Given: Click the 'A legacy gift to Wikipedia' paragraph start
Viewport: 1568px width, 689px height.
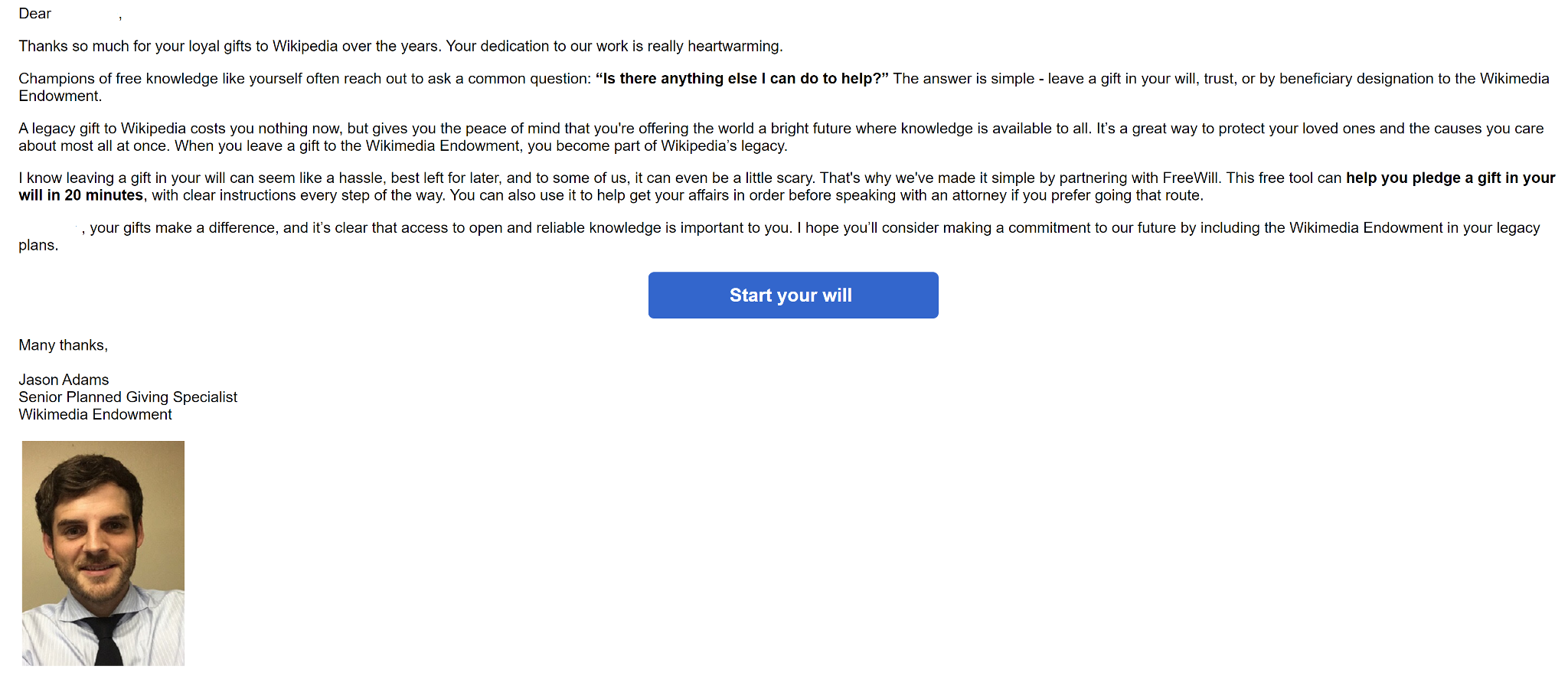Looking at the screenshot, I should pyautogui.click(x=103, y=128).
